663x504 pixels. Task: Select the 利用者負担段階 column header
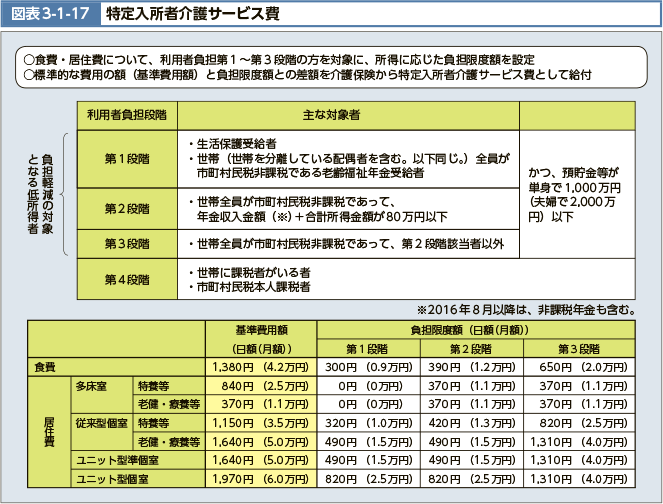coord(125,115)
